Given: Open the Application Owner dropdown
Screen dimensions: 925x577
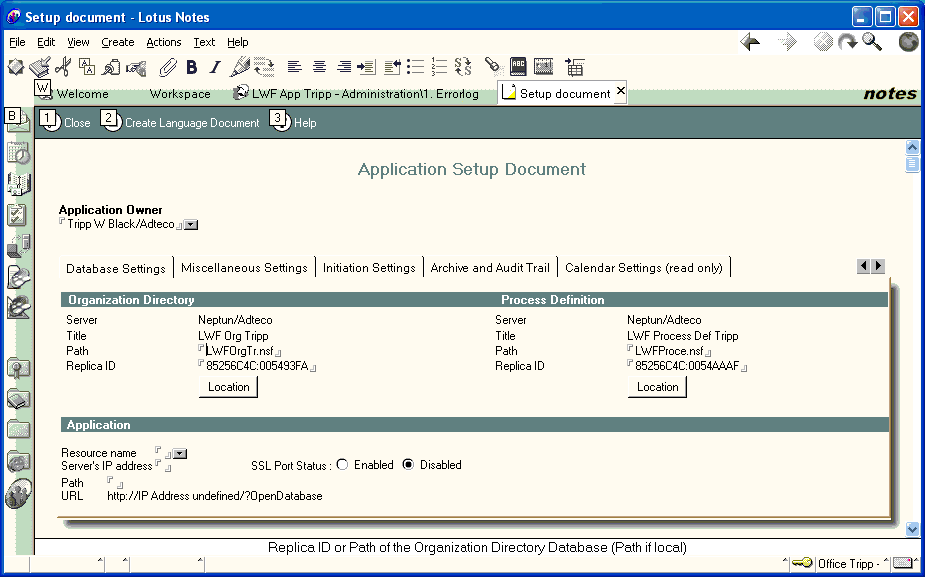Looking at the screenshot, I should (x=191, y=225).
